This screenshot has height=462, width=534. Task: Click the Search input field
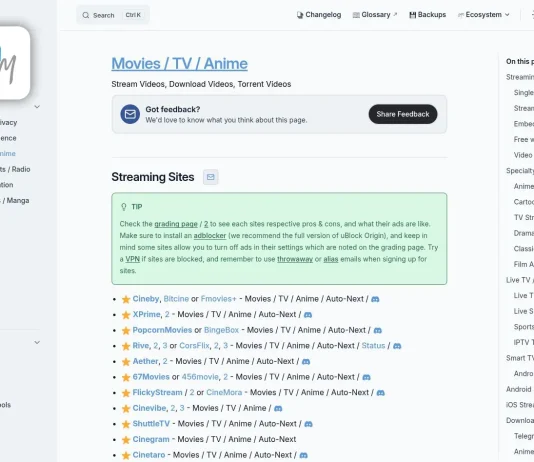pos(113,15)
